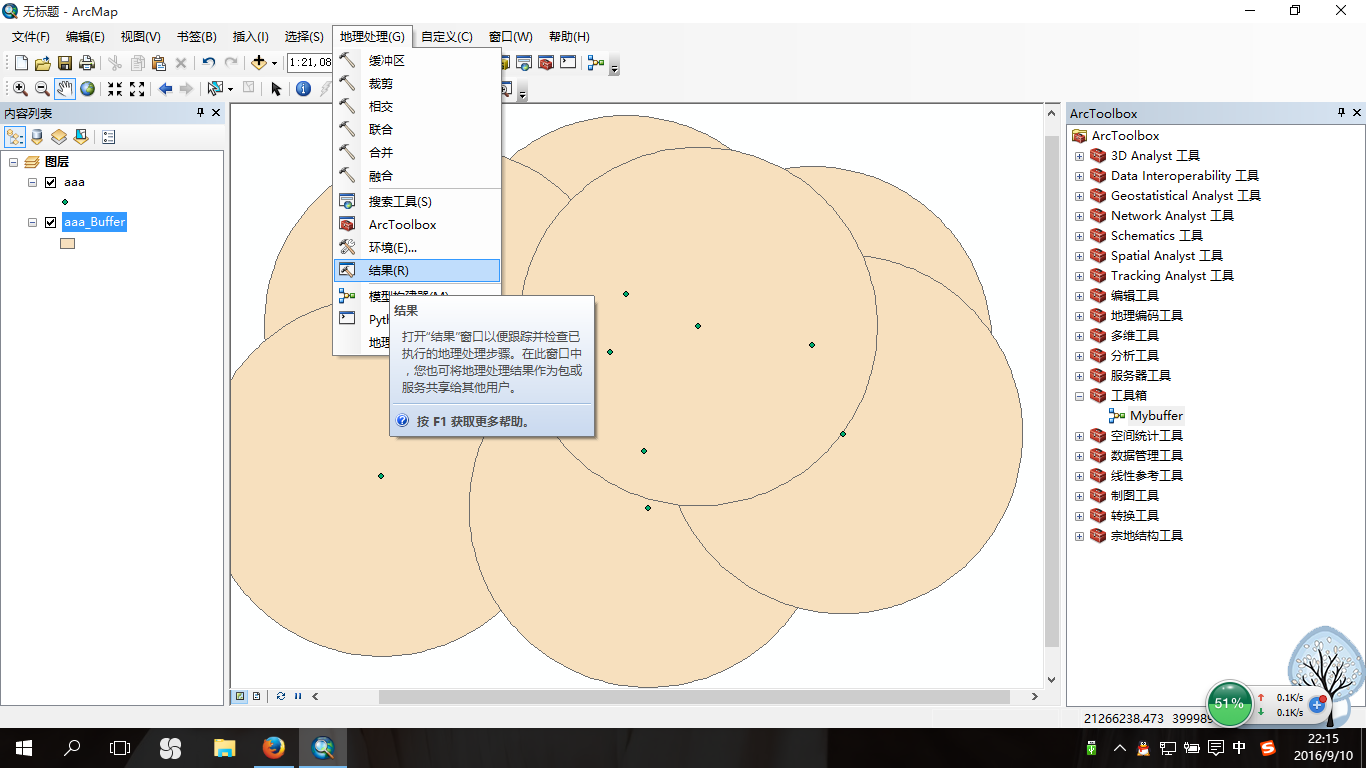
Task: Click the aaa layer point symbol
Action: tap(65, 202)
